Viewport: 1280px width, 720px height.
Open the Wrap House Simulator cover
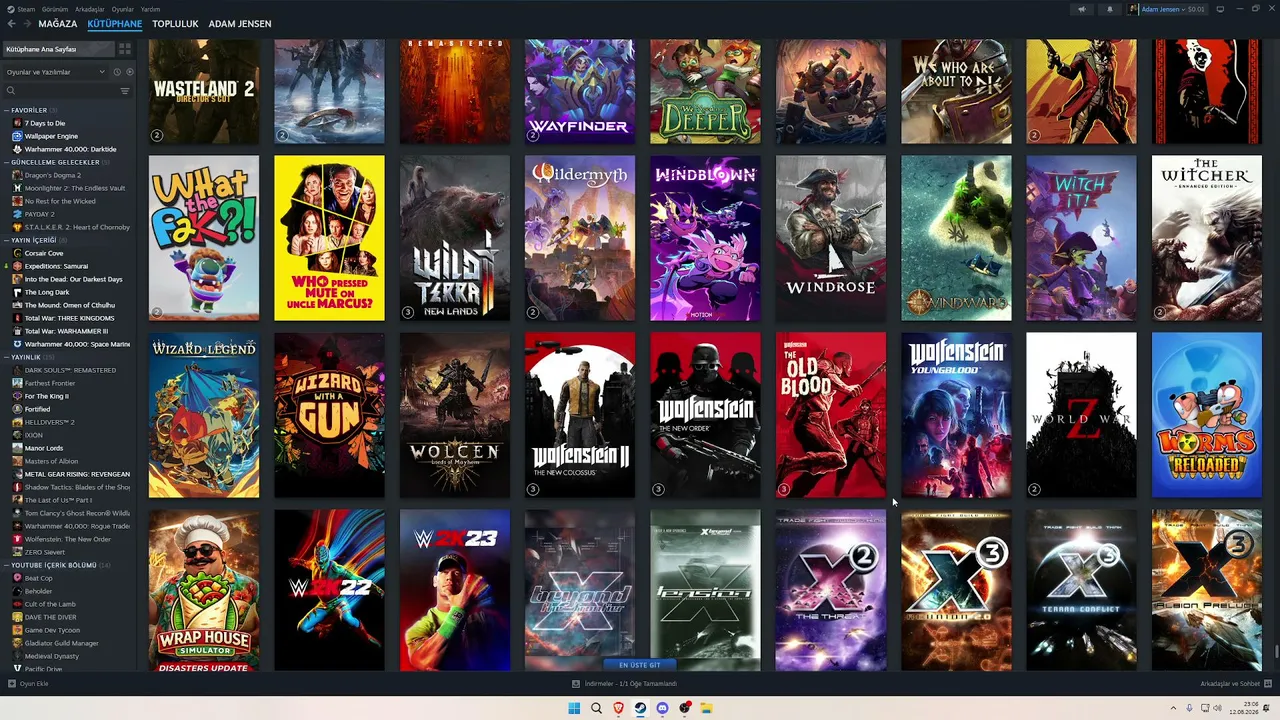(x=204, y=590)
